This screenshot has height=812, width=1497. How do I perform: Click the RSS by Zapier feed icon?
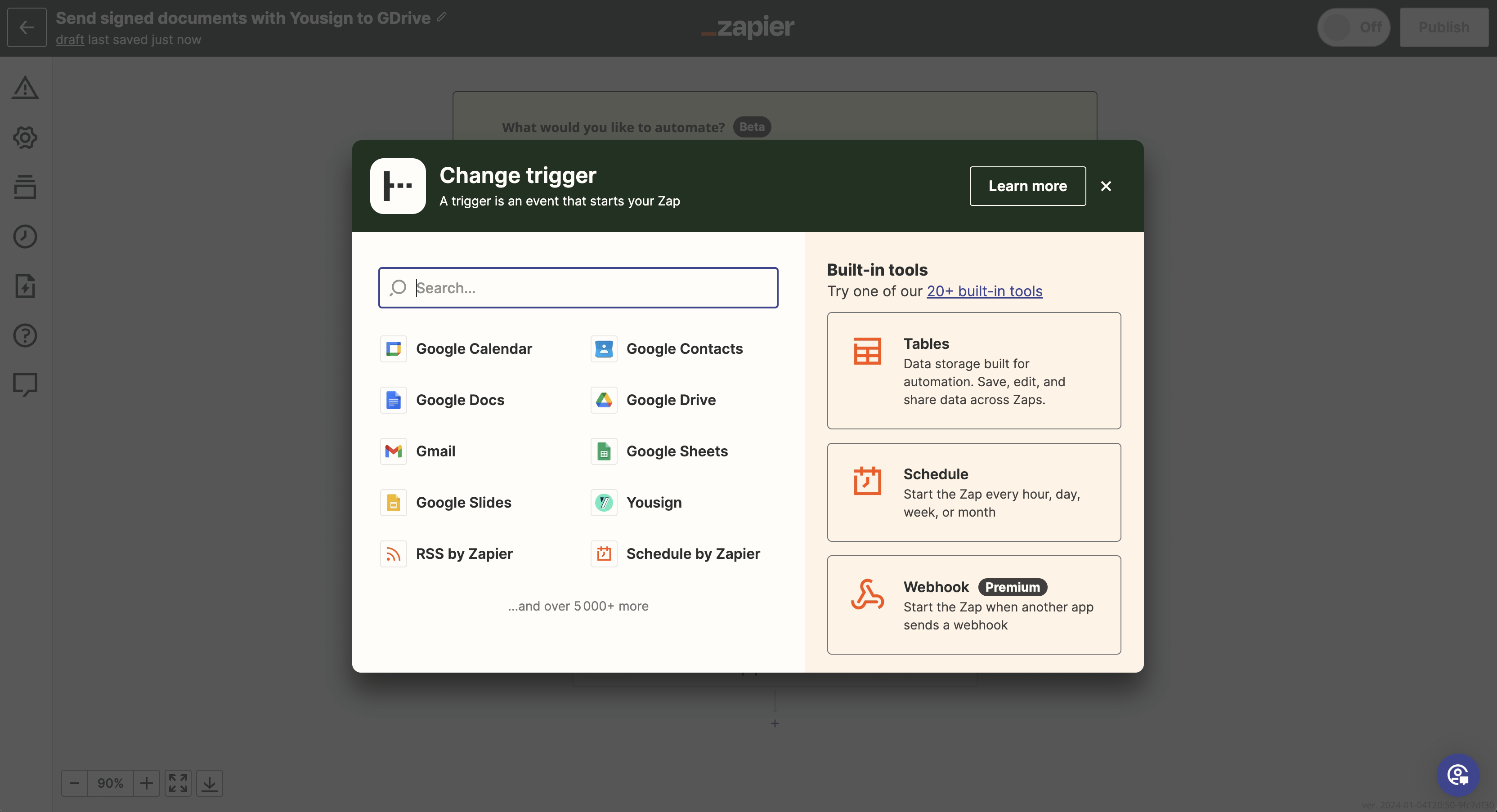point(394,553)
